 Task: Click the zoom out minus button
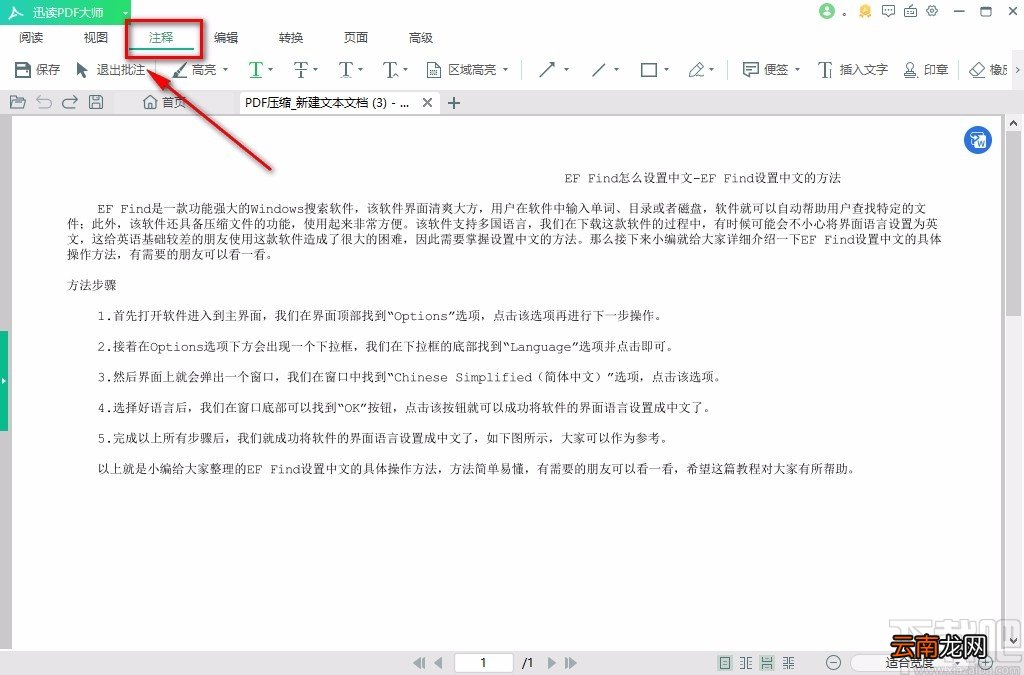pos(833,663)
